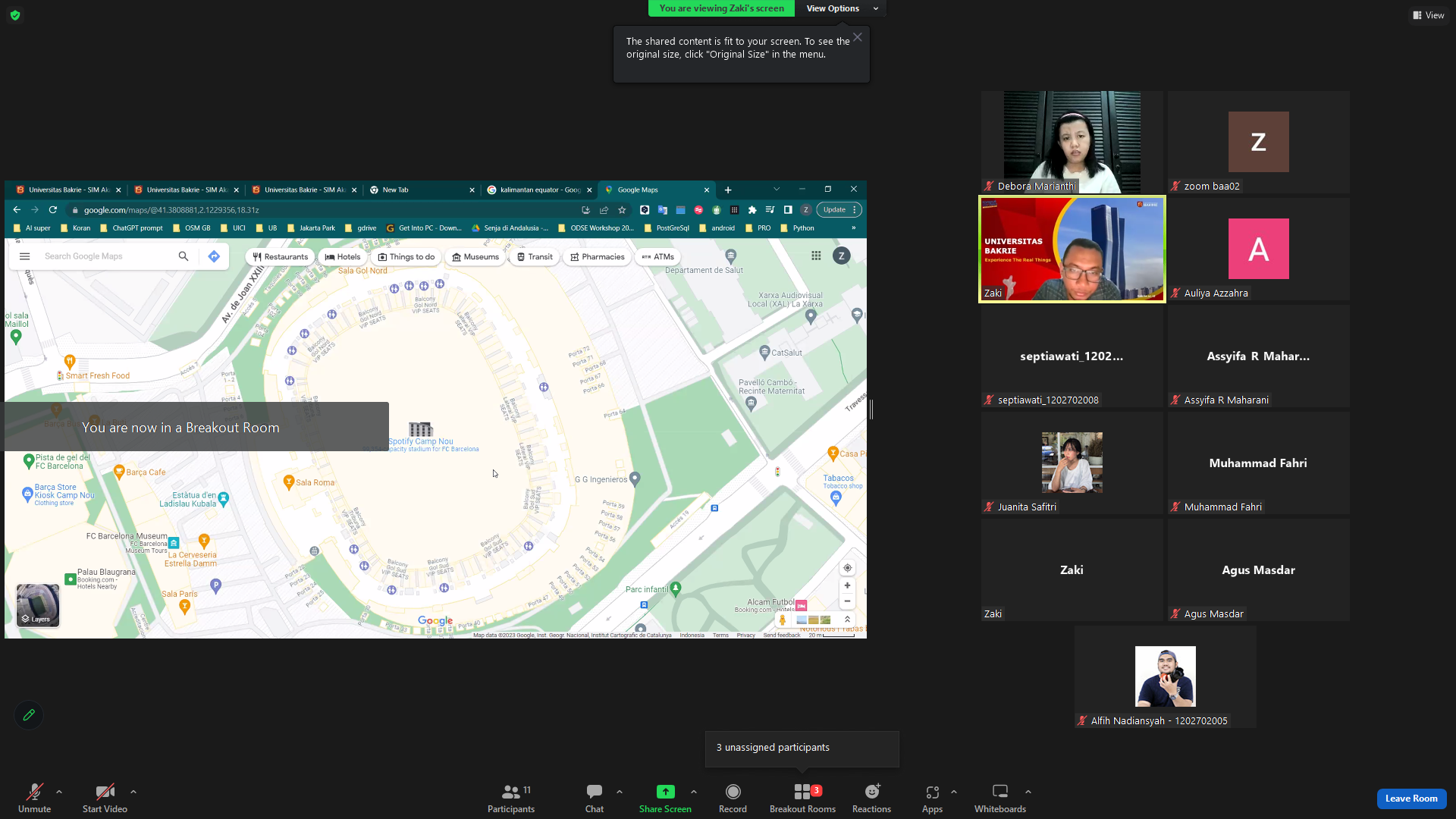Open the Chat panel

coord(595,798)
